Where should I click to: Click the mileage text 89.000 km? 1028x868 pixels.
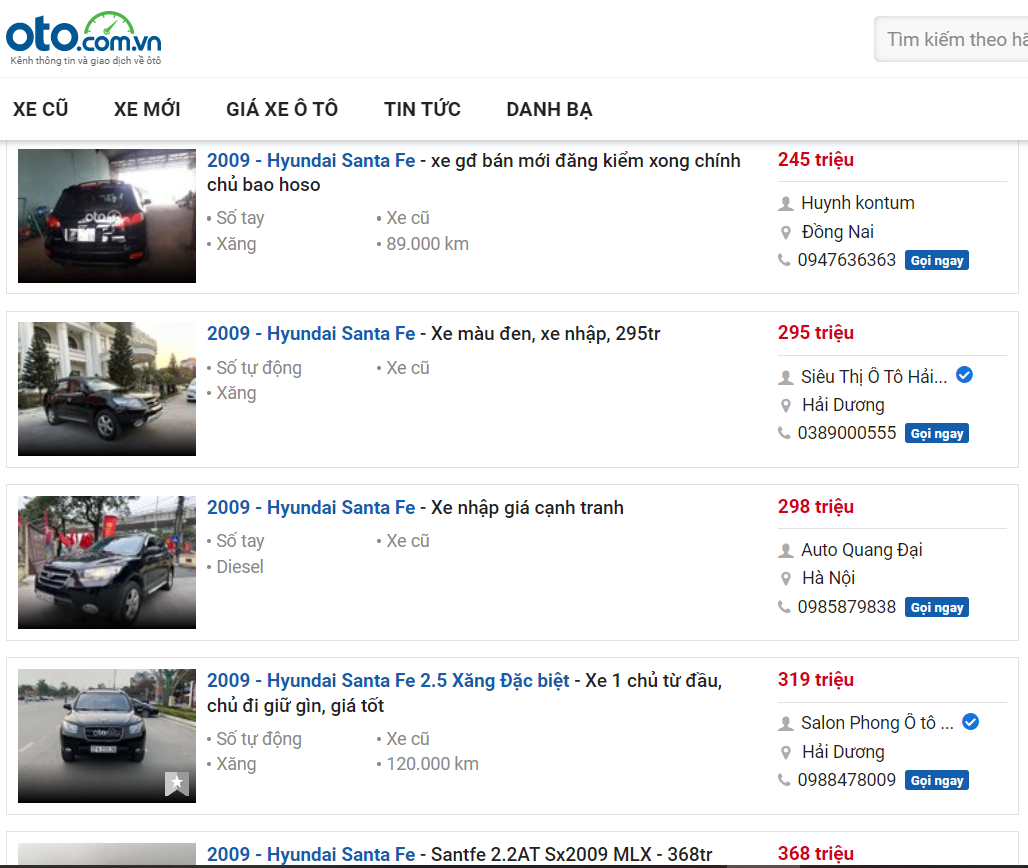click(427, 244)
